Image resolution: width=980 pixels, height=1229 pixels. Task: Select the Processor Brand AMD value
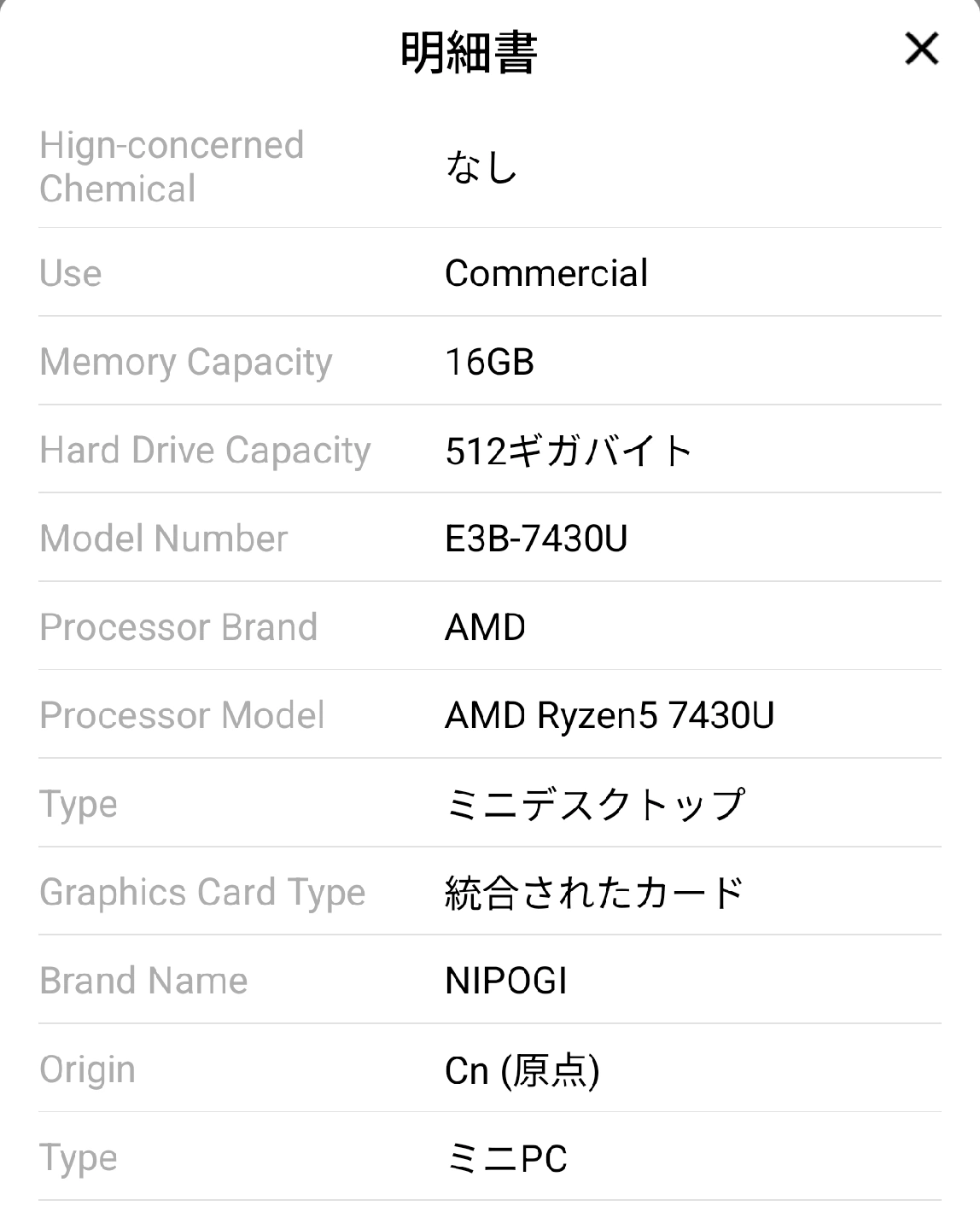485,627
